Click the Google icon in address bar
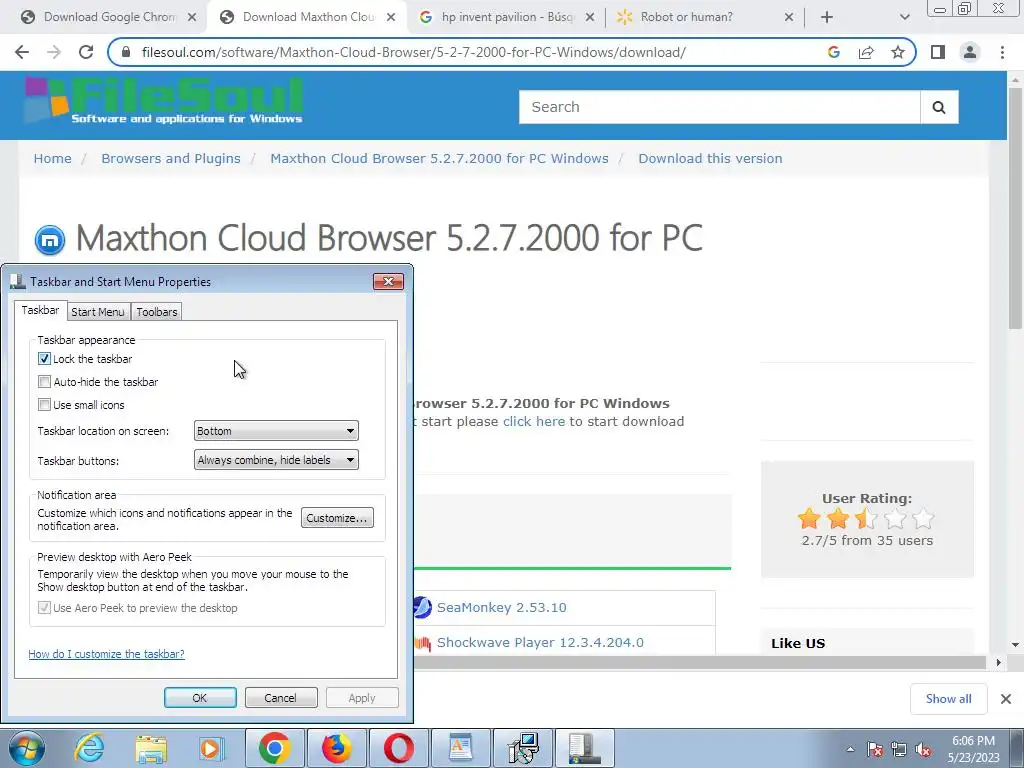 [833, 52]
